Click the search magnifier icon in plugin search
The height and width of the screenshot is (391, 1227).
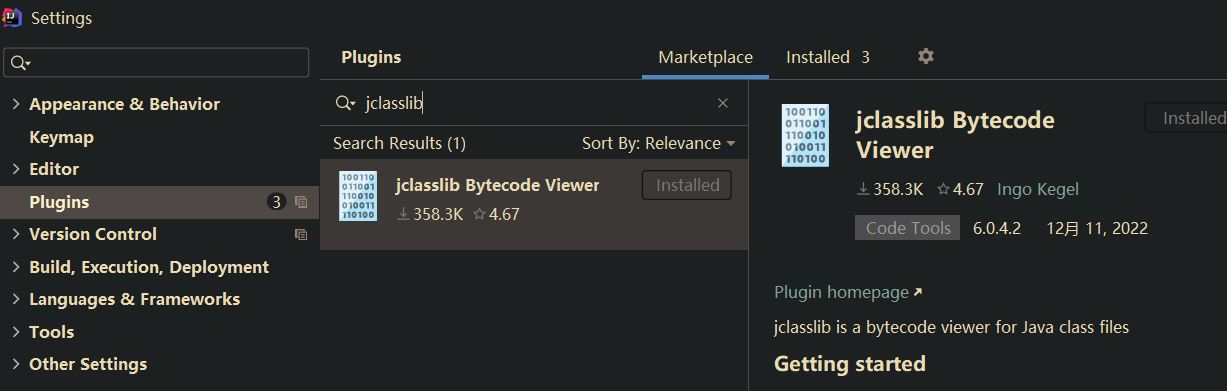pyautogui.click(x=346, y=103)
